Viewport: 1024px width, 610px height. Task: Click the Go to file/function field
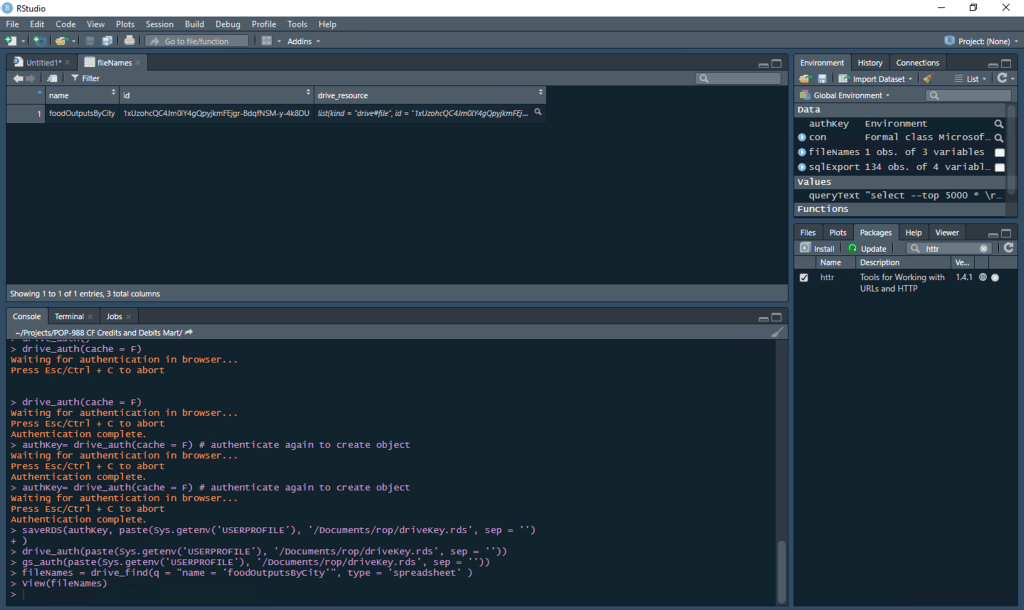tap(197, 41)
